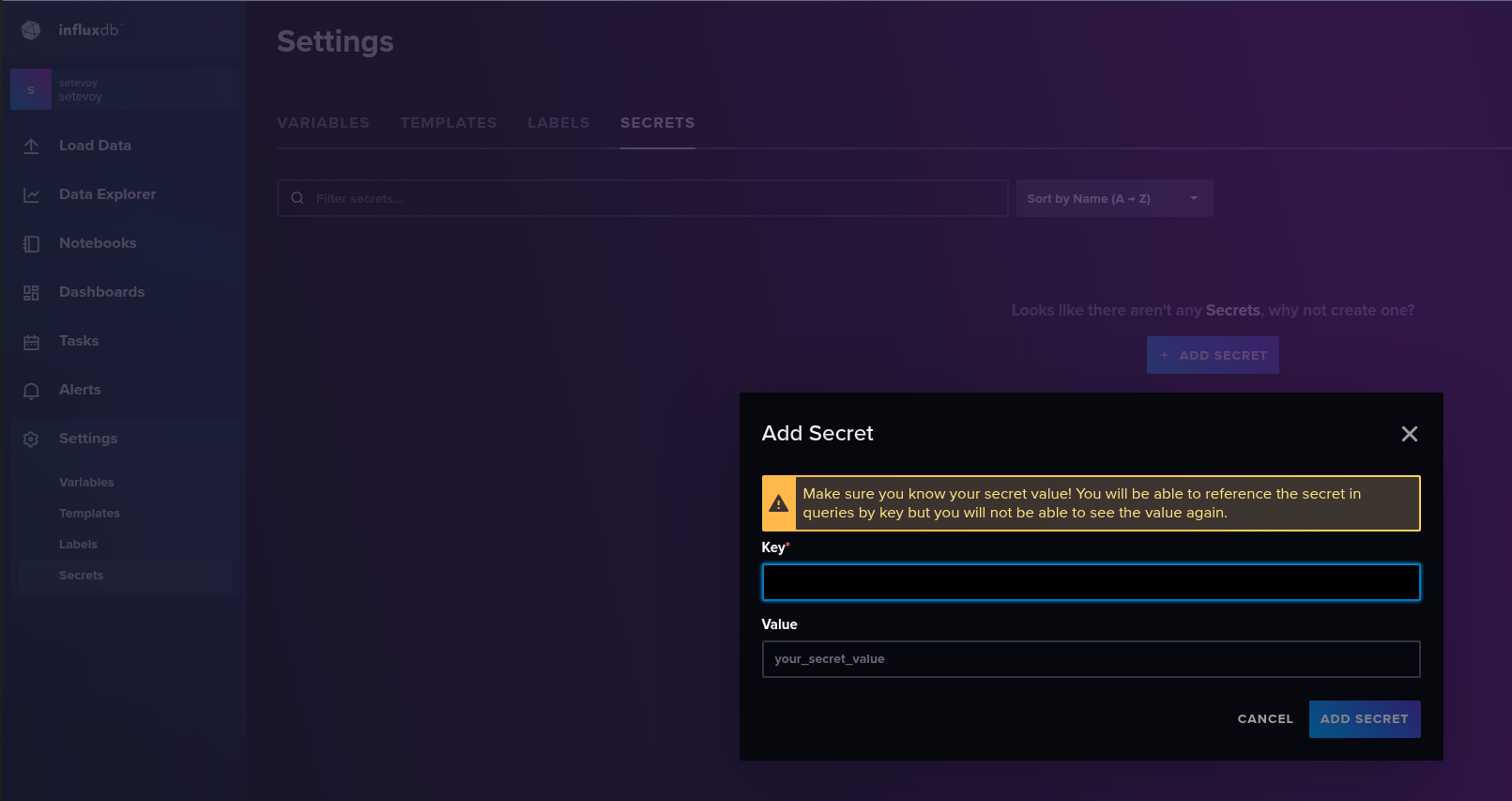Click the Value input field

[x=1091, y=659]
